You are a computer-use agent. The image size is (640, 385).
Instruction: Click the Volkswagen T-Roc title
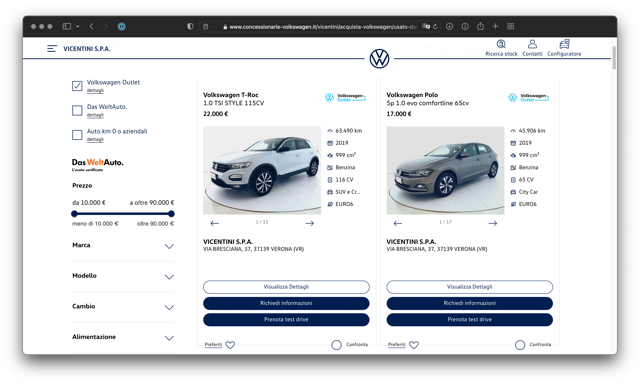pos(231,95)
